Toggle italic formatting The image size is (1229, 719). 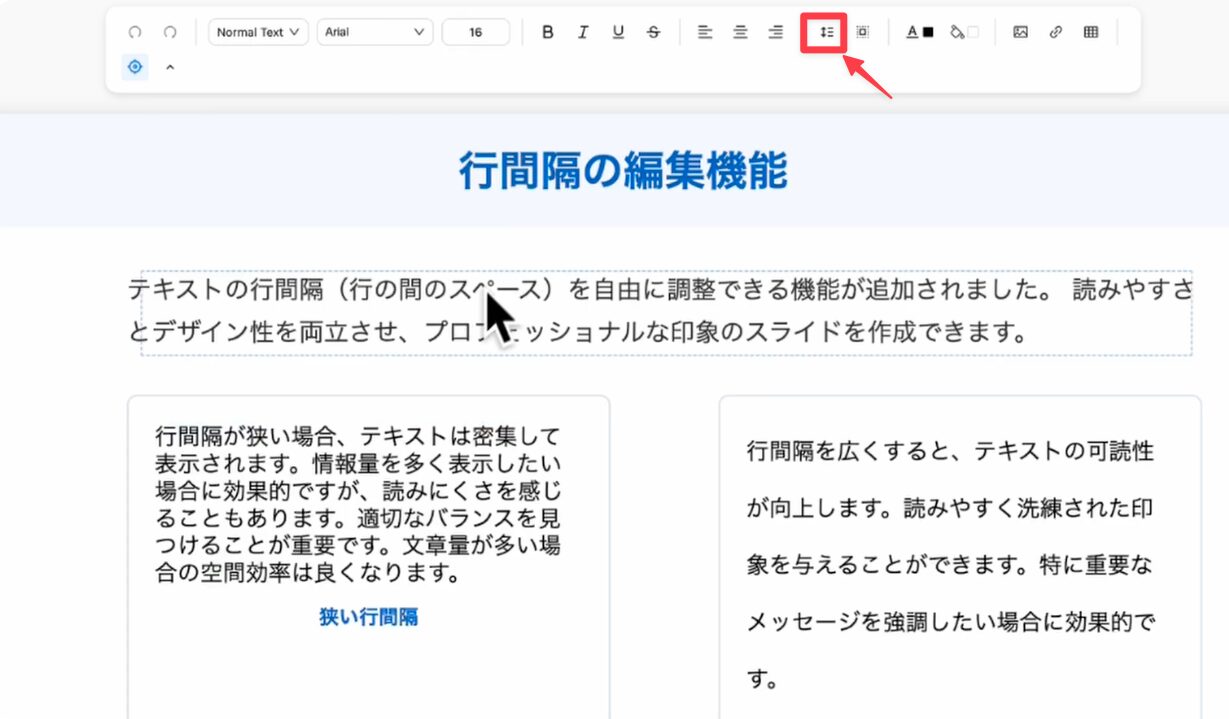pyautogui.click(x=583, y=32)
